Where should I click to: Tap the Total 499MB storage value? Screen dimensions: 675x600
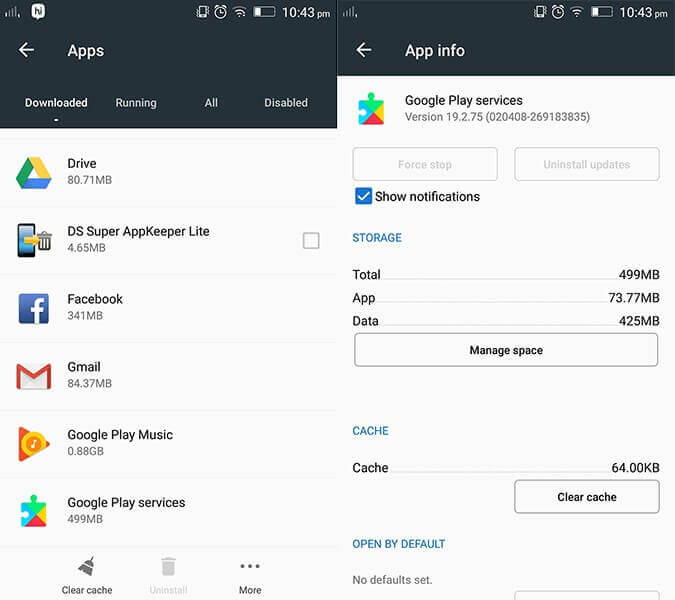click(639, 275)
